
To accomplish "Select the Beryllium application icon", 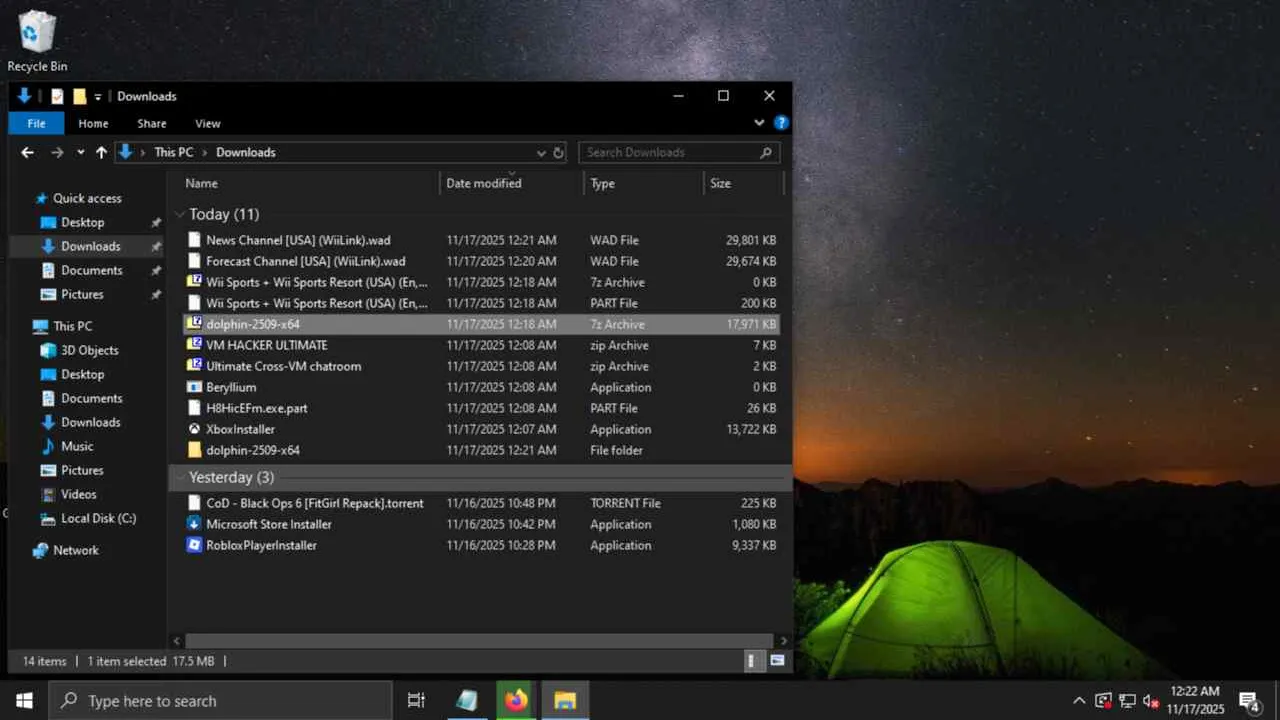I will [x=195, y=387].
